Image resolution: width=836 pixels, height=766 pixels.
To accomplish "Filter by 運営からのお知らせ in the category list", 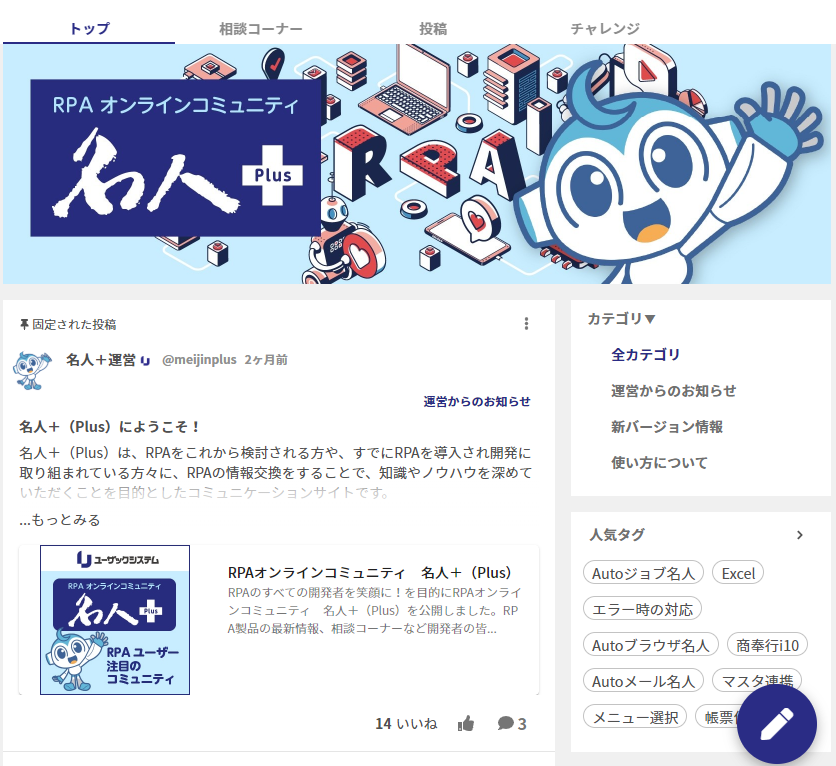I will point(673,391).
